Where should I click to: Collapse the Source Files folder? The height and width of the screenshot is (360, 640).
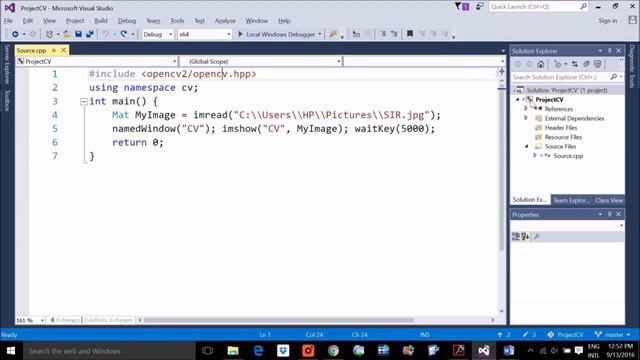526,146
